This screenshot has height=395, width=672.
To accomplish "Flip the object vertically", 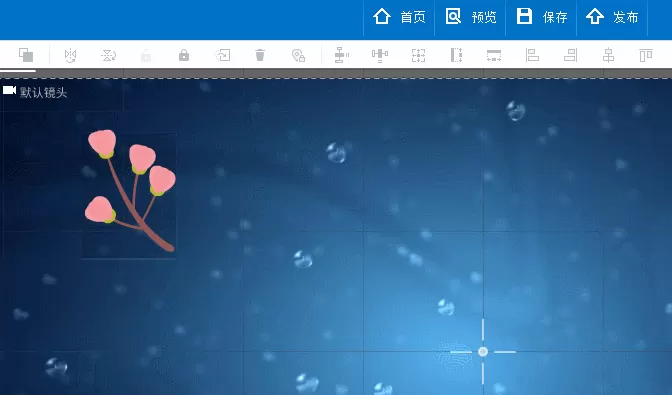I will 108,55.
